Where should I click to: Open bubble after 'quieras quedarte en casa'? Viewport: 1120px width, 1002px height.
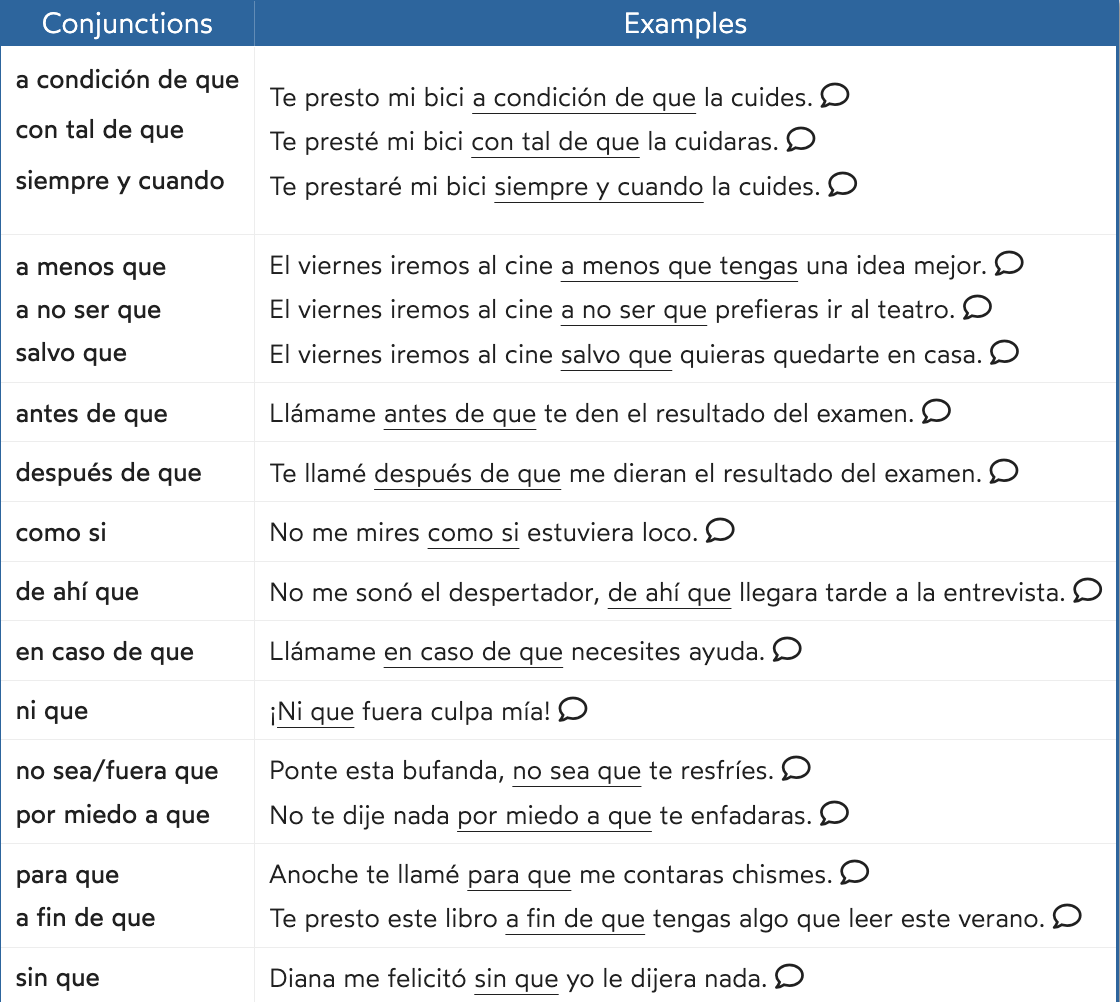(1005, 351)
